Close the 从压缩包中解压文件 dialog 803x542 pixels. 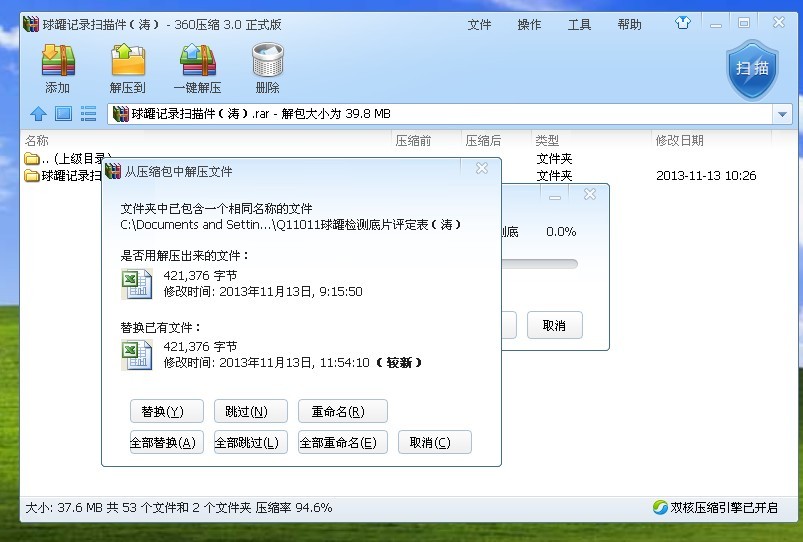tap(481, 169)
